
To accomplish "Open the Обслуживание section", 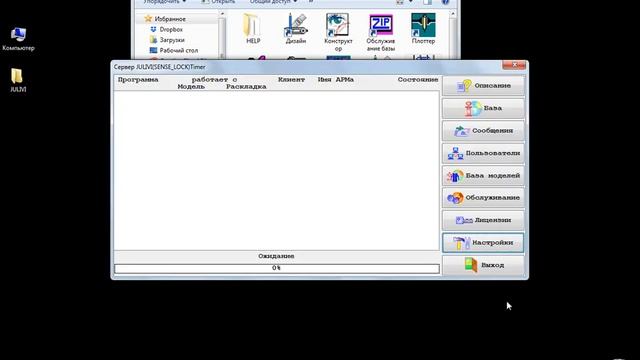I will coord(483,198).
